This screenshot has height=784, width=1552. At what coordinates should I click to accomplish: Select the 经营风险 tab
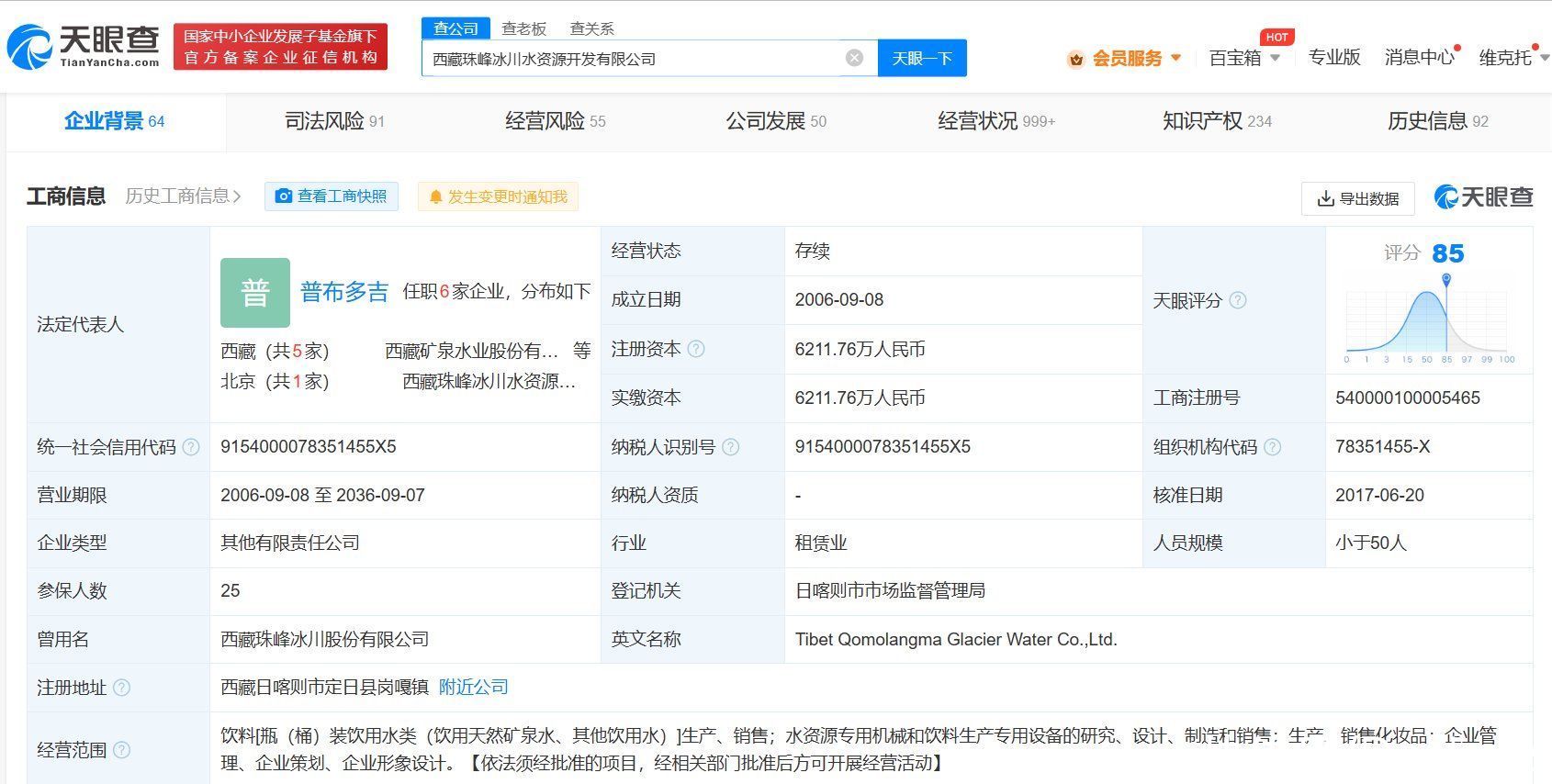[555, 121]
